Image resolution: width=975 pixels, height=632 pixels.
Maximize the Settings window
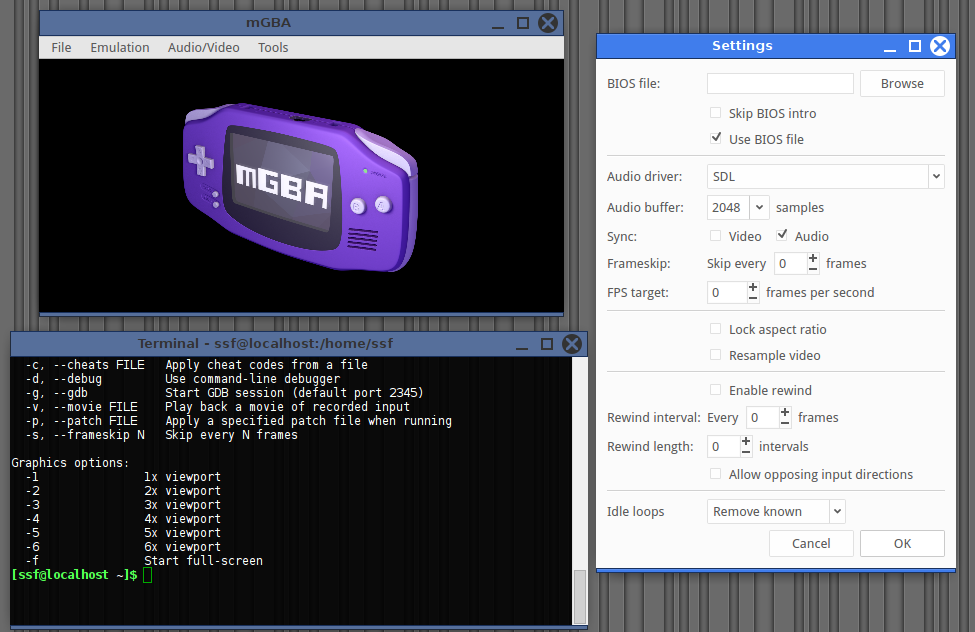tap(914, 46)
